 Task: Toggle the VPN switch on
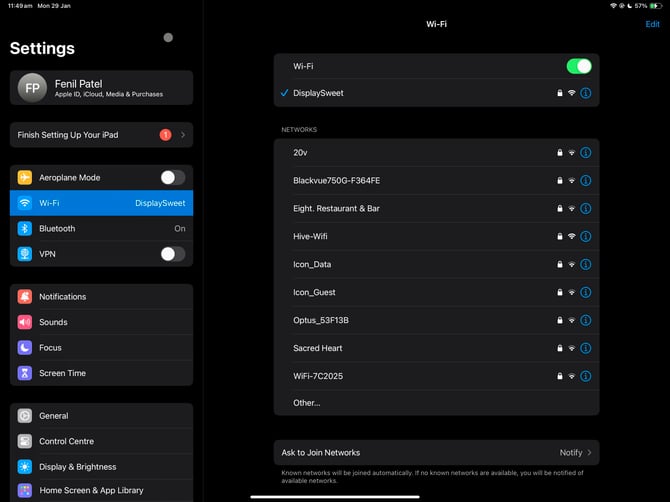click(172, 254)
